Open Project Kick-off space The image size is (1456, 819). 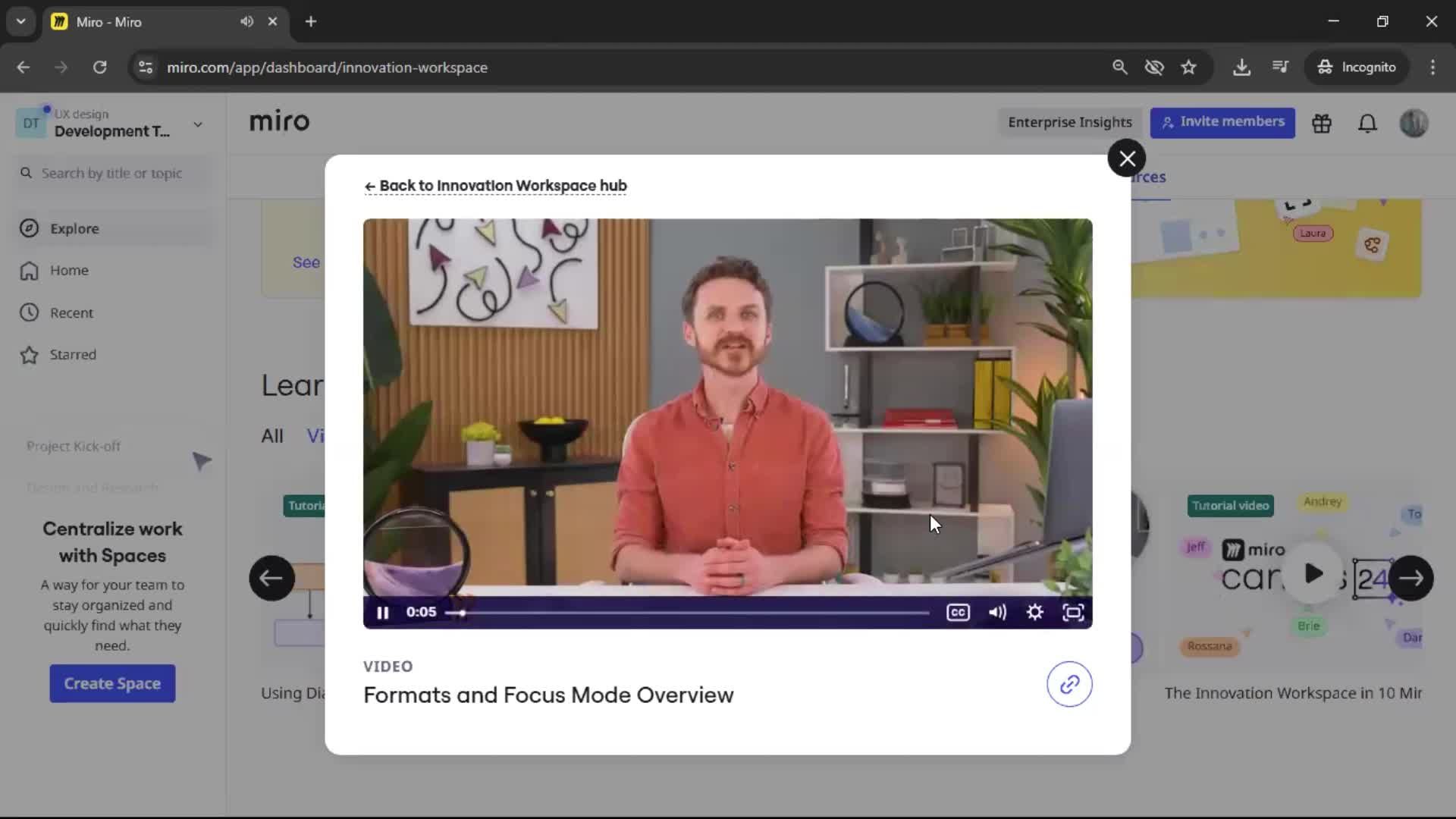click(74, 446)
